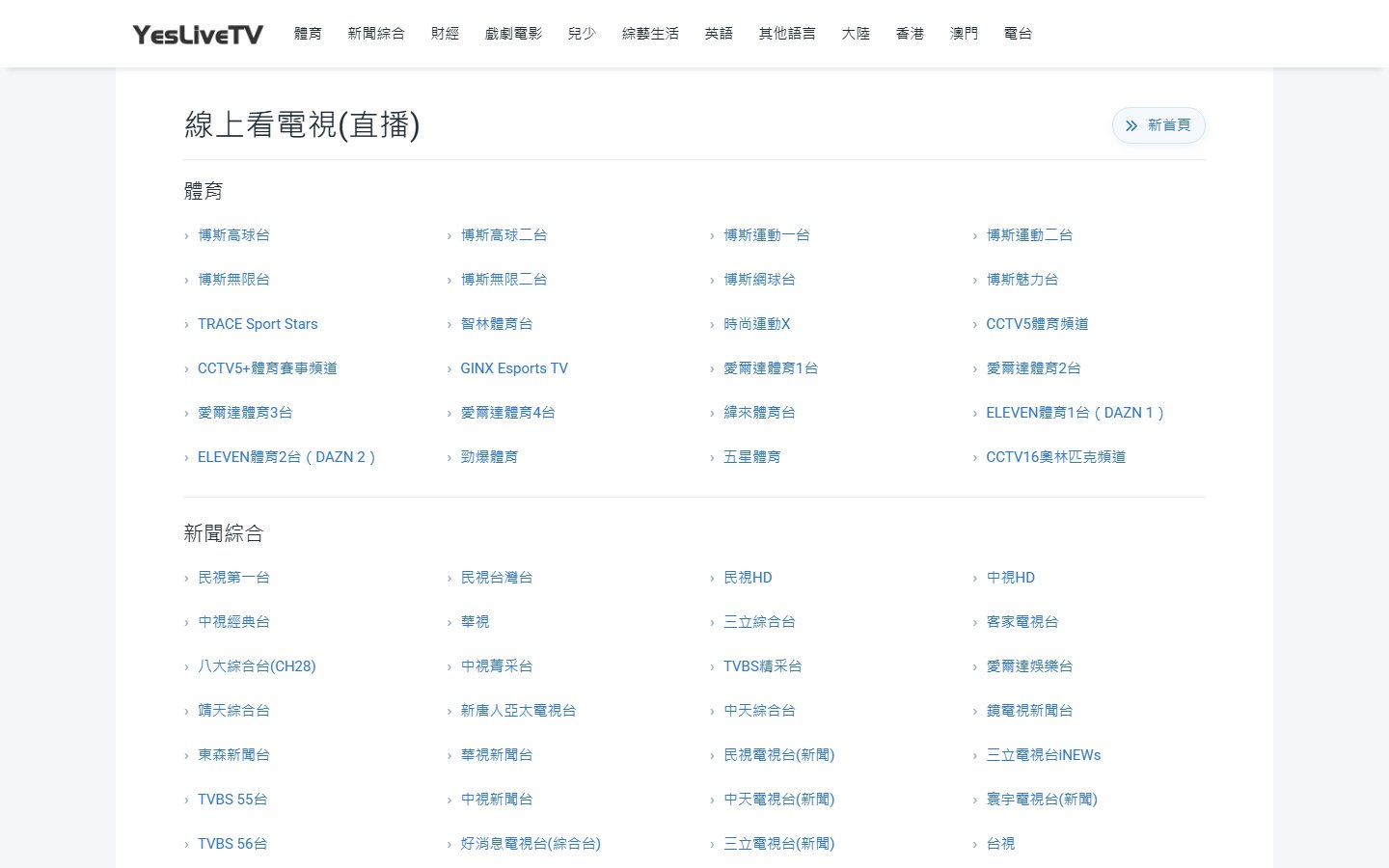Viewport: 1389px width, 868px height.
Task: Go to 電台 in the top navigation
Action: point(1018,34)
